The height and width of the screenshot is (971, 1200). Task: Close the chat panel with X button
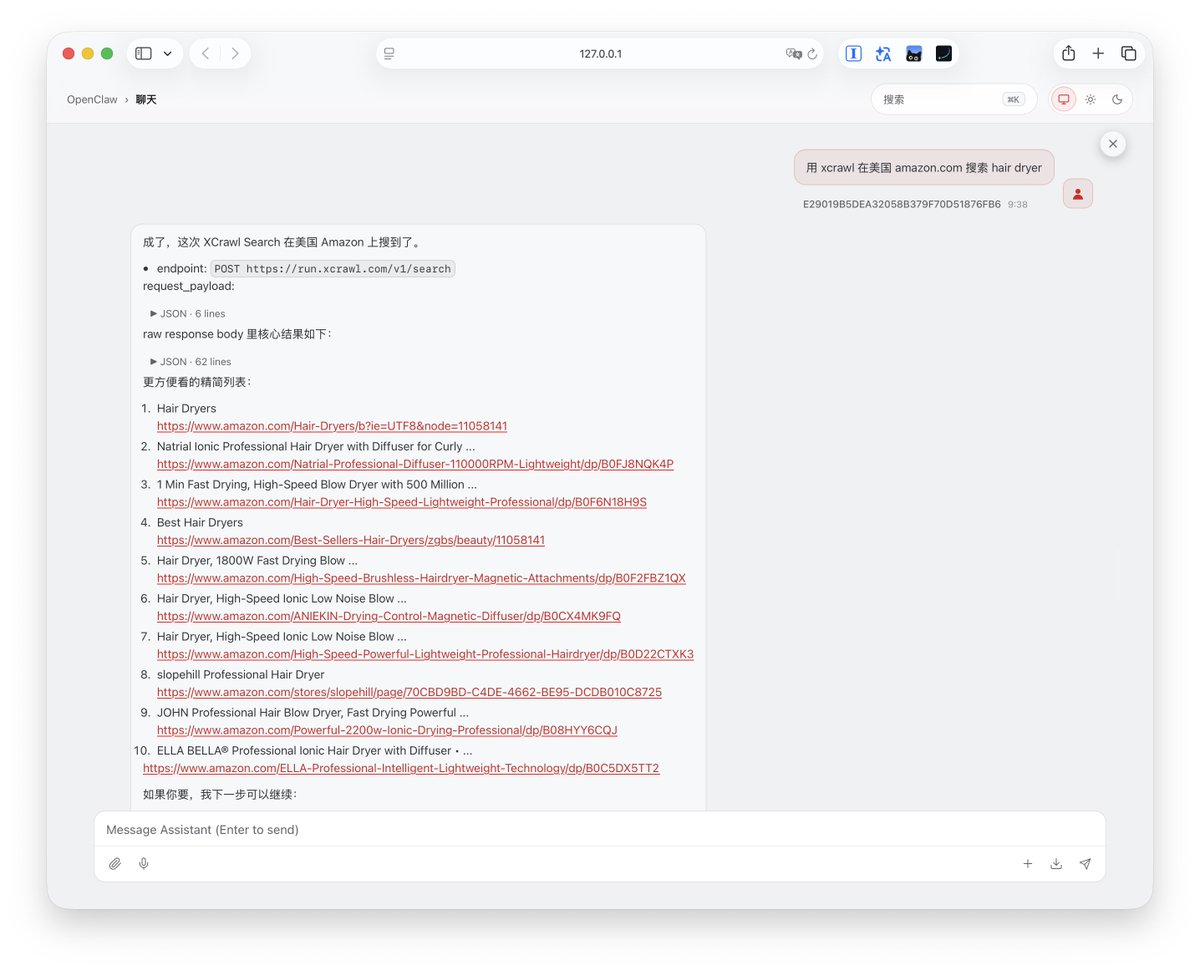pyautogui.click(x=1113, y=144)
